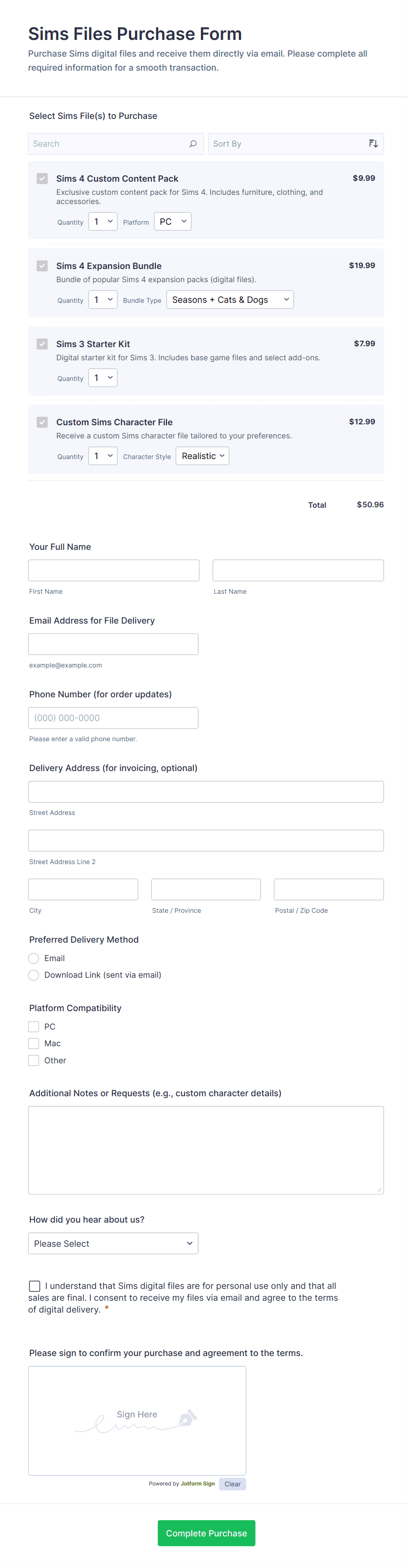Select Email delivery method

pyautogui.click(x=34, y=958)
